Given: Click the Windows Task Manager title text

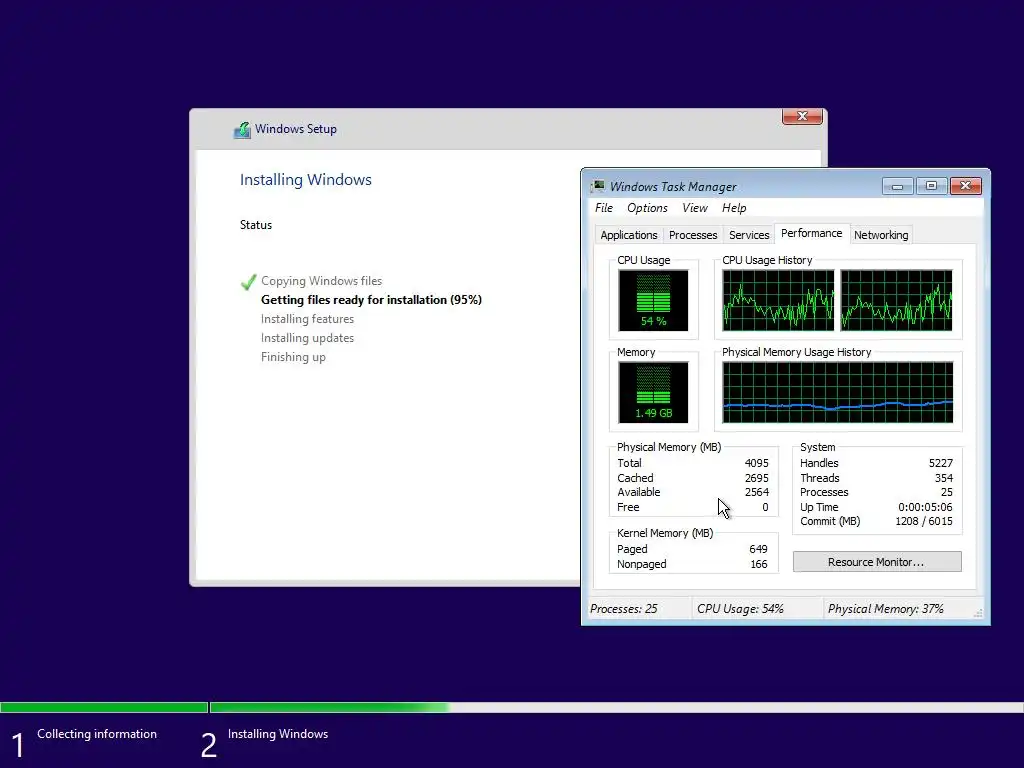Looking at the screenshot, I should pyautogui.click(x=673, y=187).
